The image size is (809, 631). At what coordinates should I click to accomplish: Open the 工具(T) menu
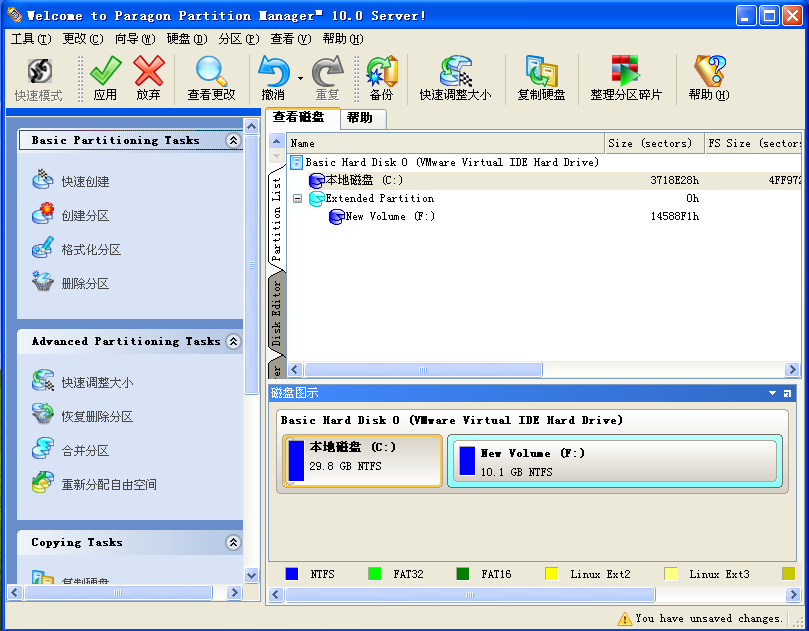[x=31, y=39]
